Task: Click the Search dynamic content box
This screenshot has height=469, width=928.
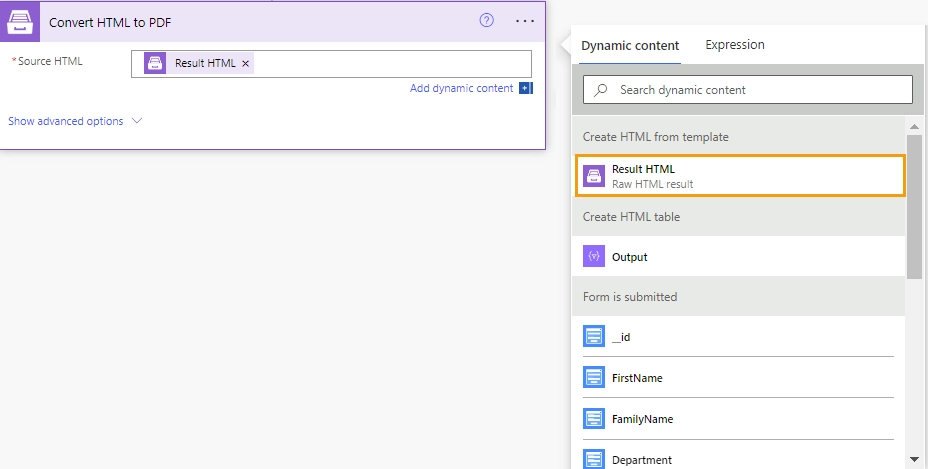Action: pos(747,90)
